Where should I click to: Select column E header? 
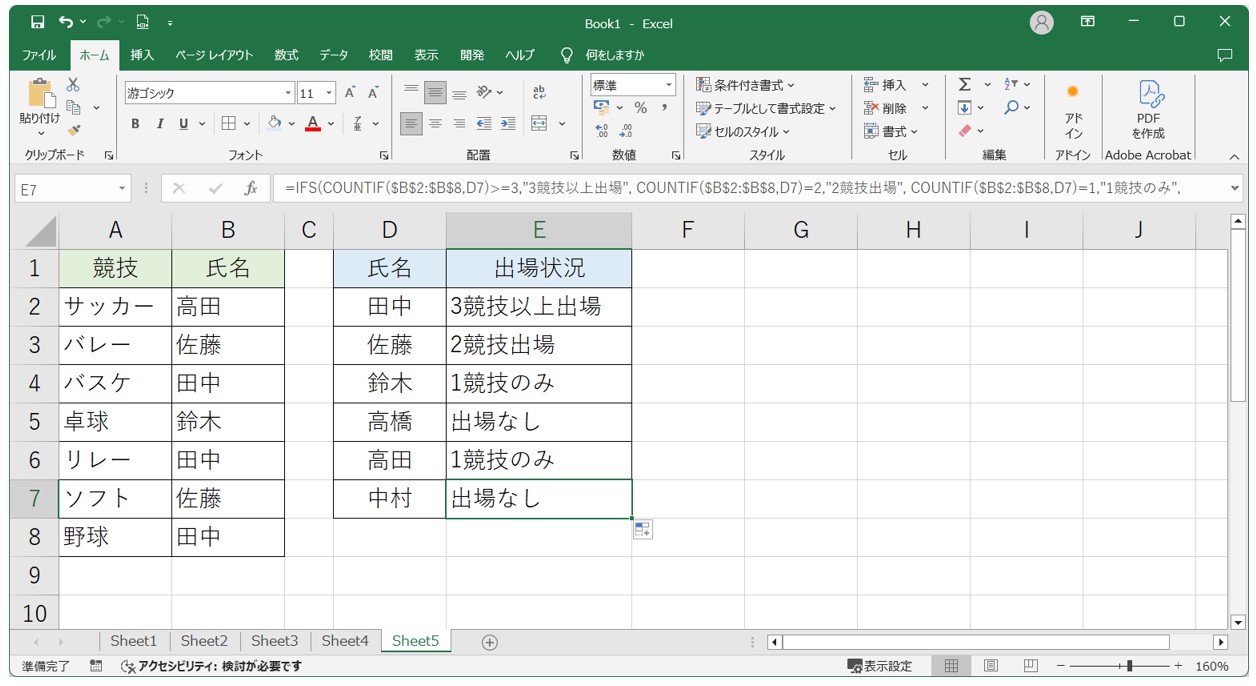point(539,230)
